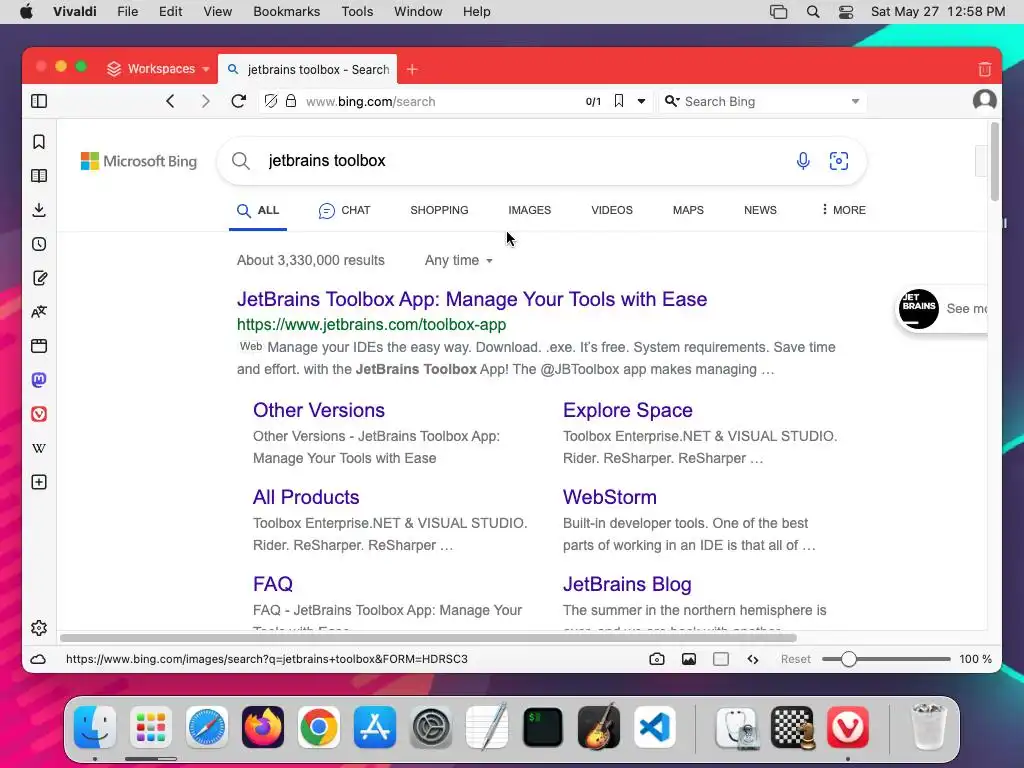The width and height of the screenshot is (1024, 768).
Task: Open the Workspaces dropdown
Action: point(158,69)
